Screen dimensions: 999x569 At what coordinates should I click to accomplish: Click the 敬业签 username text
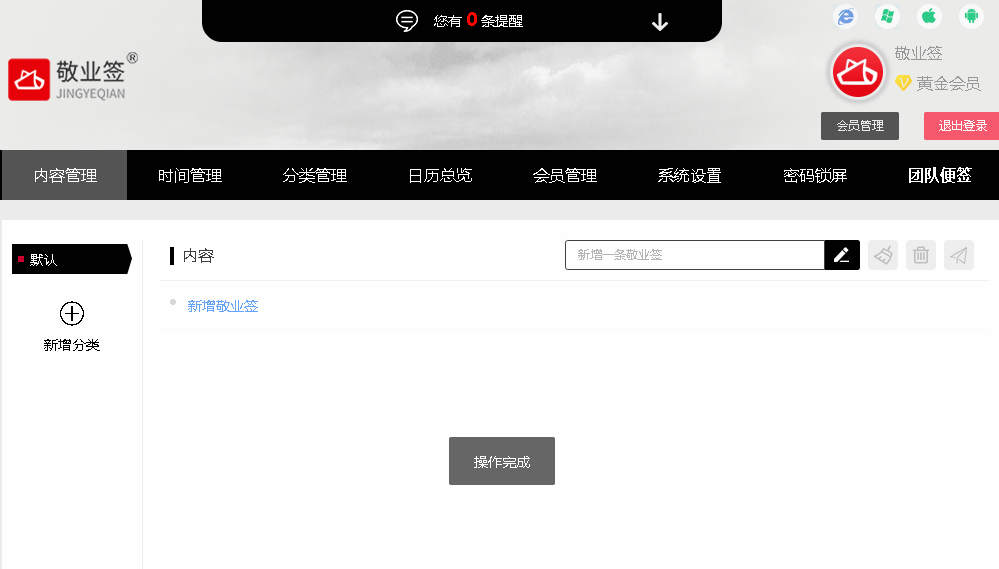pos(918,54)
